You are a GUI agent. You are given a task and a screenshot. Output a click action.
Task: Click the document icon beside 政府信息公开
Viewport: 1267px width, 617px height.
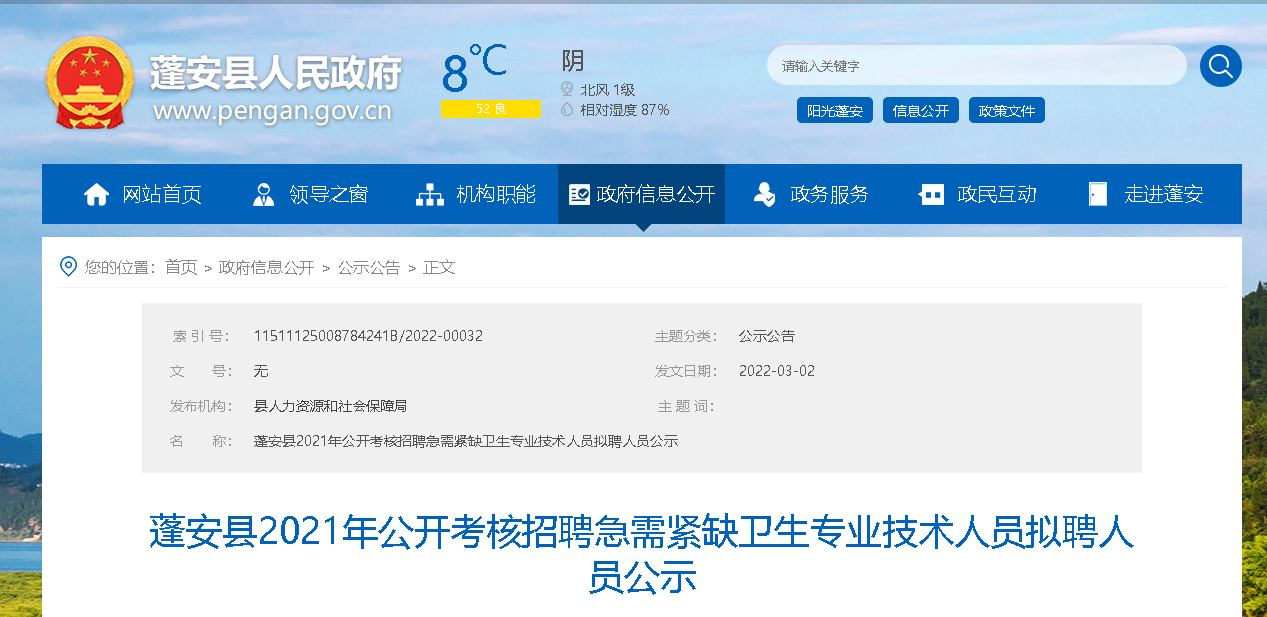tap(579, 194)
